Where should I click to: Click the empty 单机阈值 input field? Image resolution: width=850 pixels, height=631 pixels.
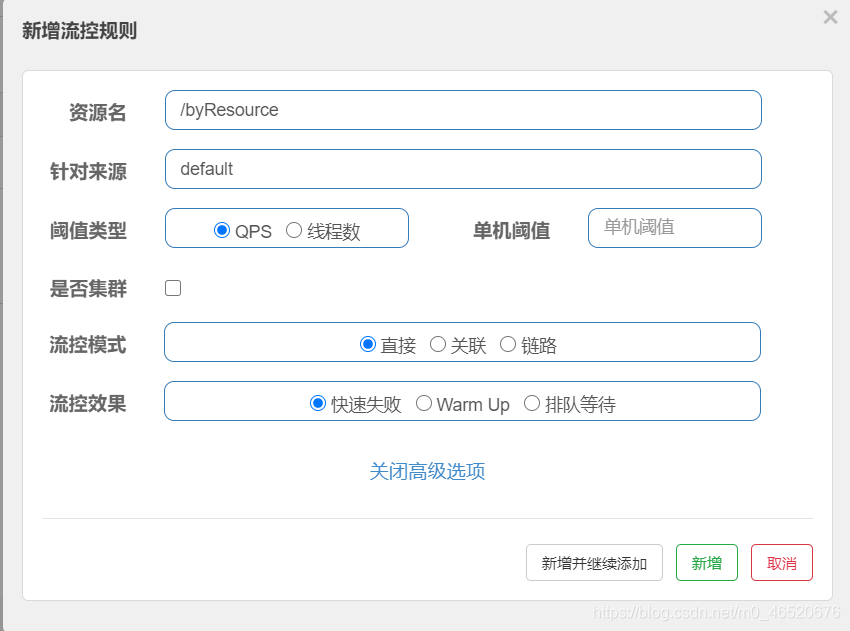[x=674, y=228]
